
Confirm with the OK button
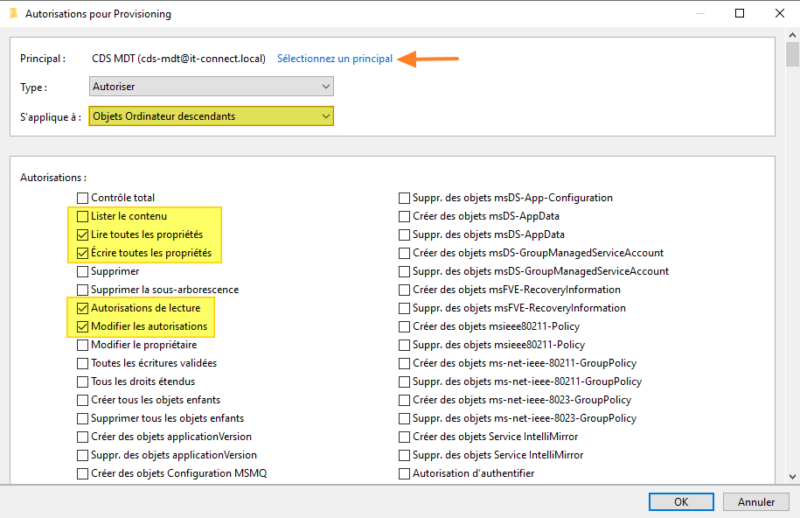681,502
